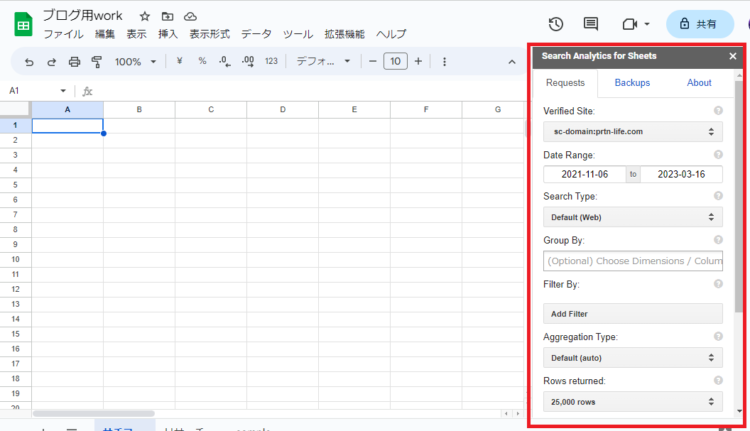Viewport: 750px width, 431px height.
Task: Select column D header
Action: pyautogui.click(x=283, y=110)
